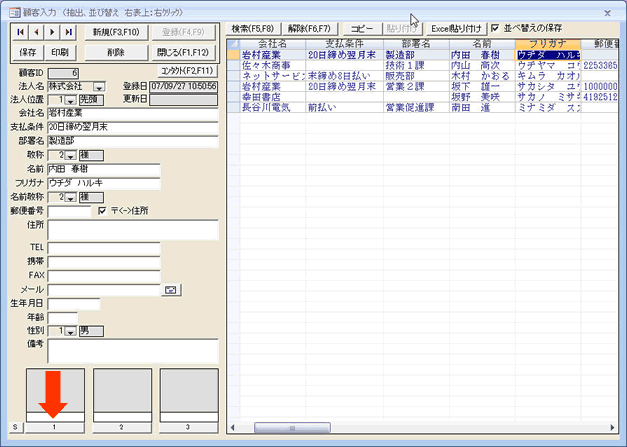The image size is (627, 447).
Task: Click the scrollbar right arrow
Action: (612, 427)
